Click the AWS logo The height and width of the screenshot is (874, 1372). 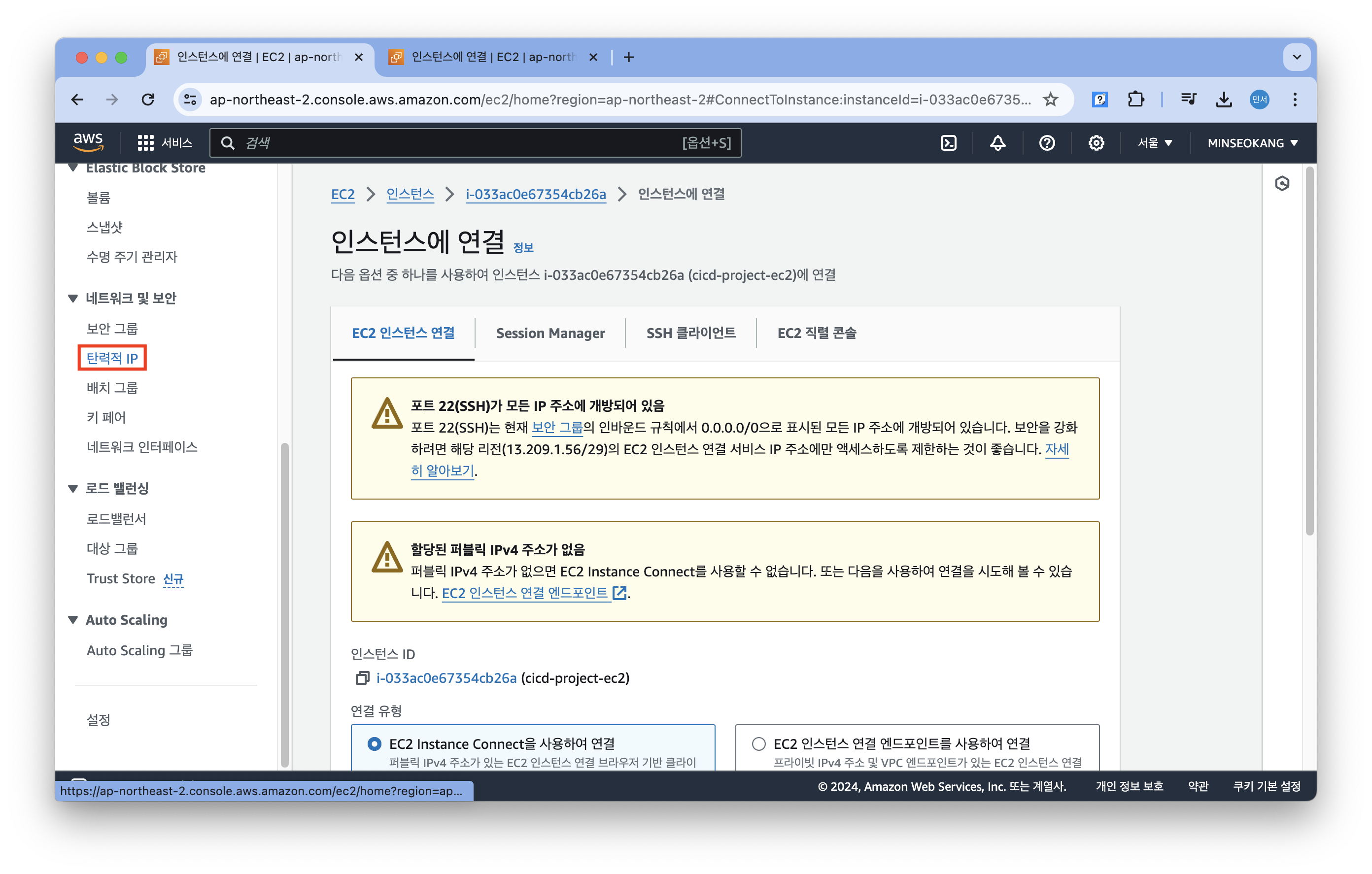pyautogui.click(x=88, y=142)
